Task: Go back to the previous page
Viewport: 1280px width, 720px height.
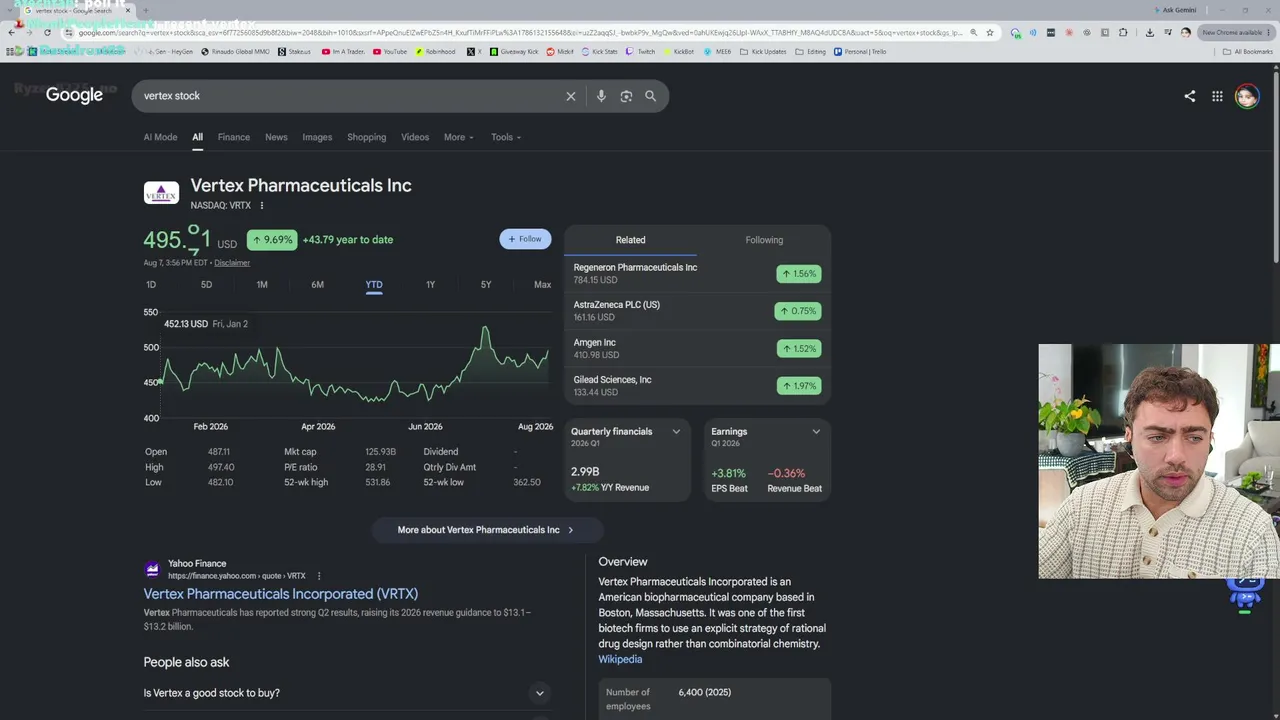Action: tap(11, 32)
